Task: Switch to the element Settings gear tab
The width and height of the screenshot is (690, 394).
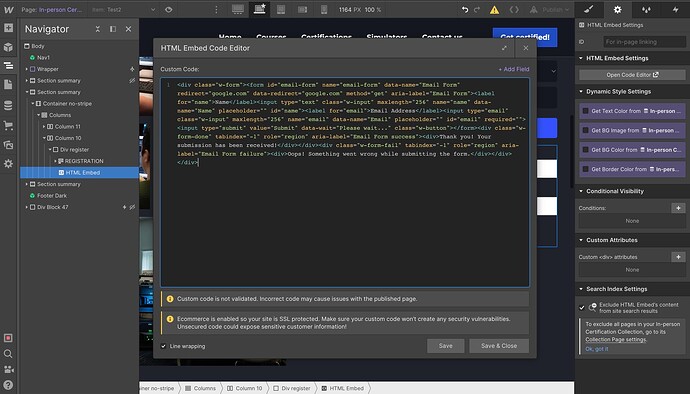Action: (x=618, y=9)
